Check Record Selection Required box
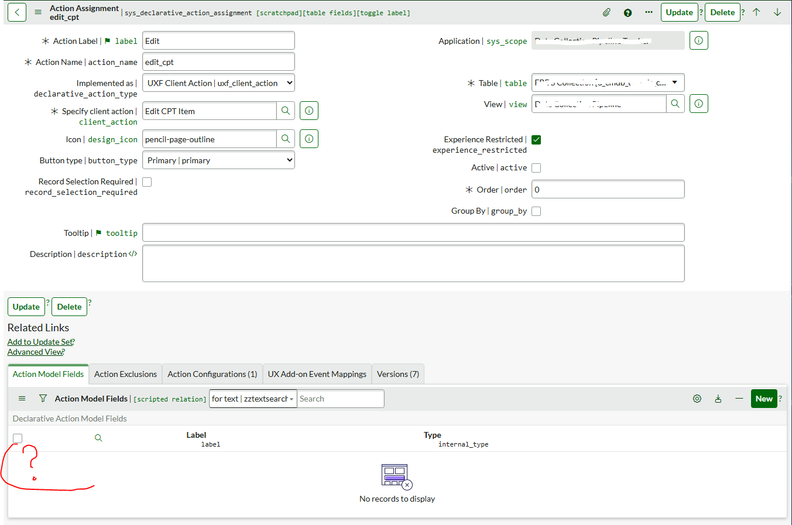 pyautogui.click(x=147, y=182)
